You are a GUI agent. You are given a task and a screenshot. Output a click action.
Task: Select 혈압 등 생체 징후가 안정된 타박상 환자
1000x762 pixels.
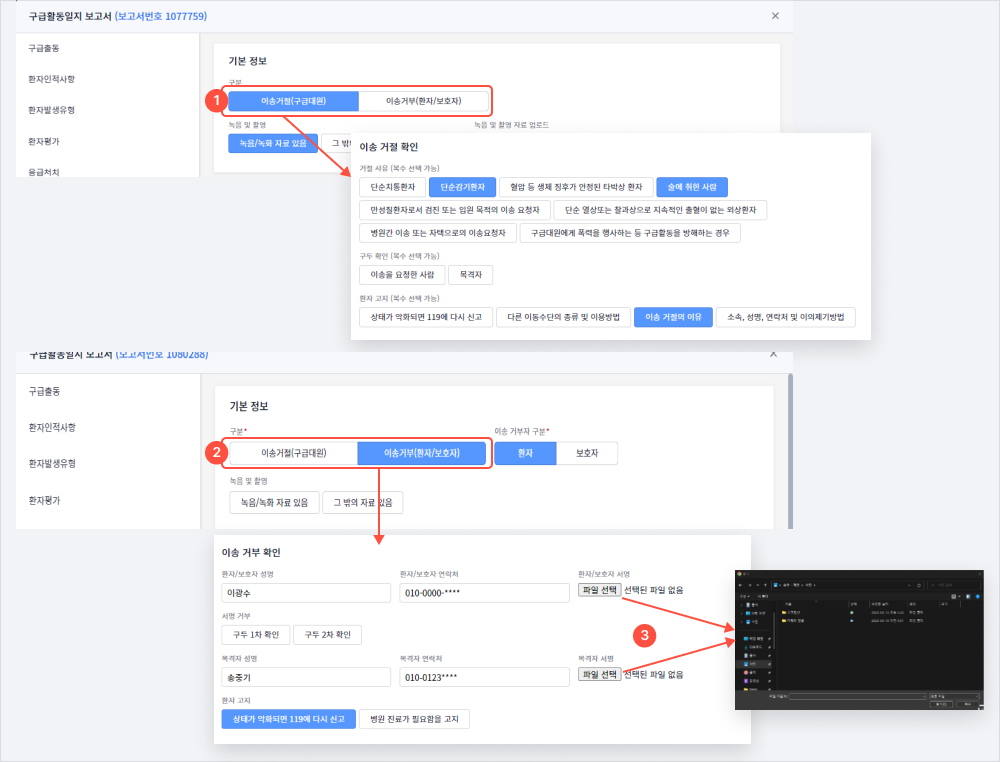click(576, 187)
